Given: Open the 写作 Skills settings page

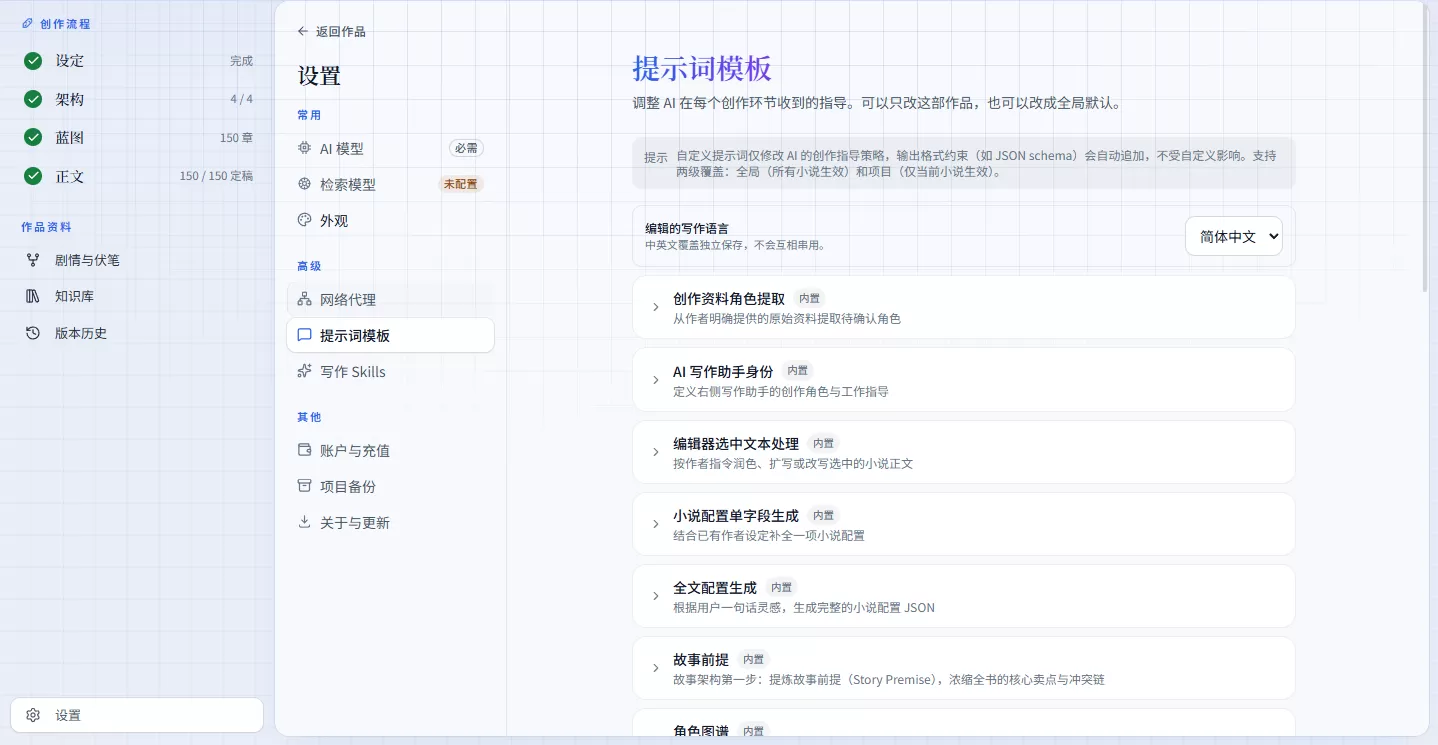Looking at the screenshot, I should pos(390,371).
